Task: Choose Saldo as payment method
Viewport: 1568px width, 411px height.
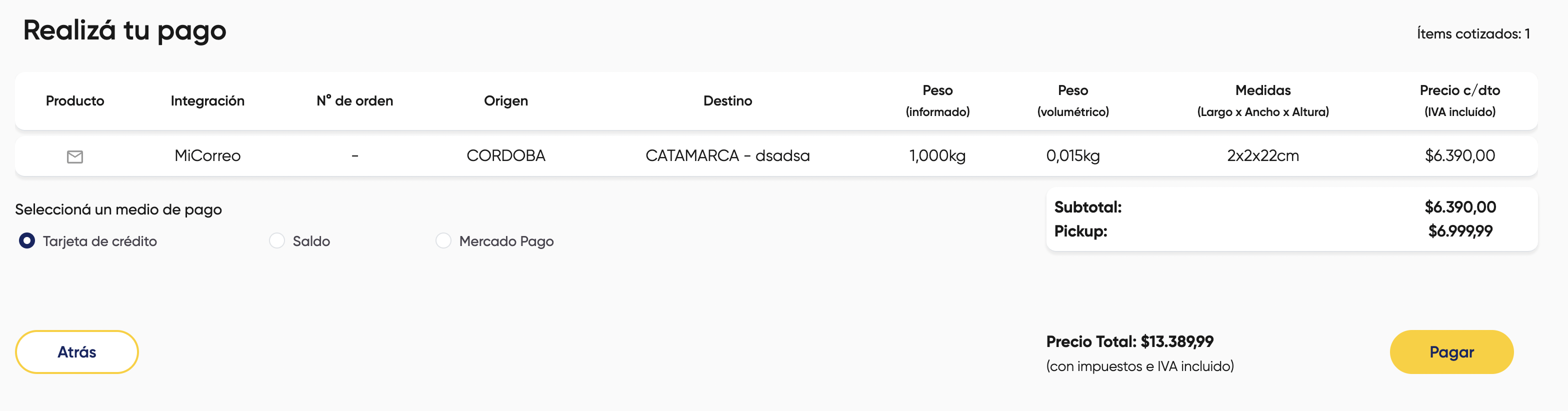Action: pyautogui.click(x=277, y=241)
